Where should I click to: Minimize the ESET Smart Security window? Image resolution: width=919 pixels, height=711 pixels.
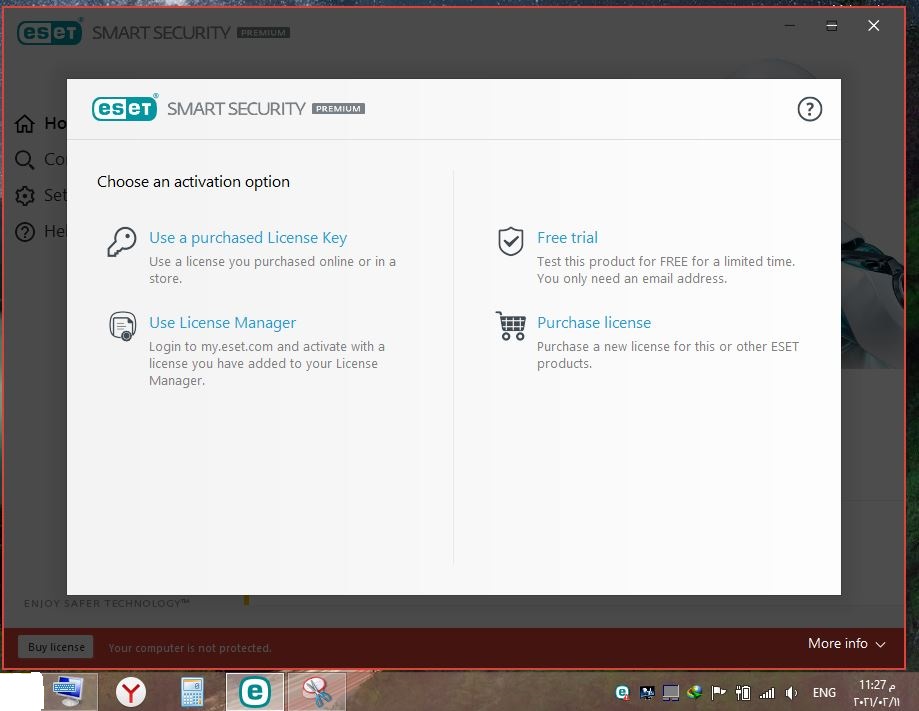point(790,26)
